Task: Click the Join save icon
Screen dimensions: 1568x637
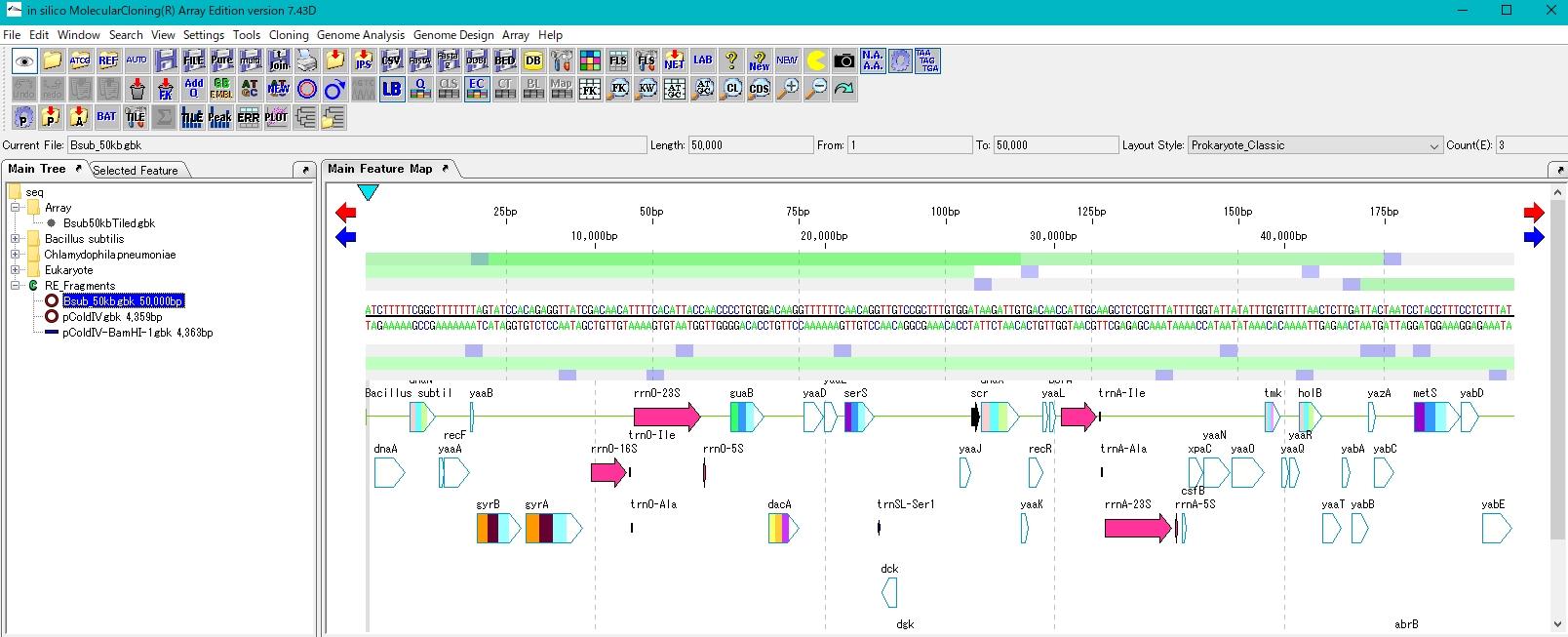Action: coord(279,60)
